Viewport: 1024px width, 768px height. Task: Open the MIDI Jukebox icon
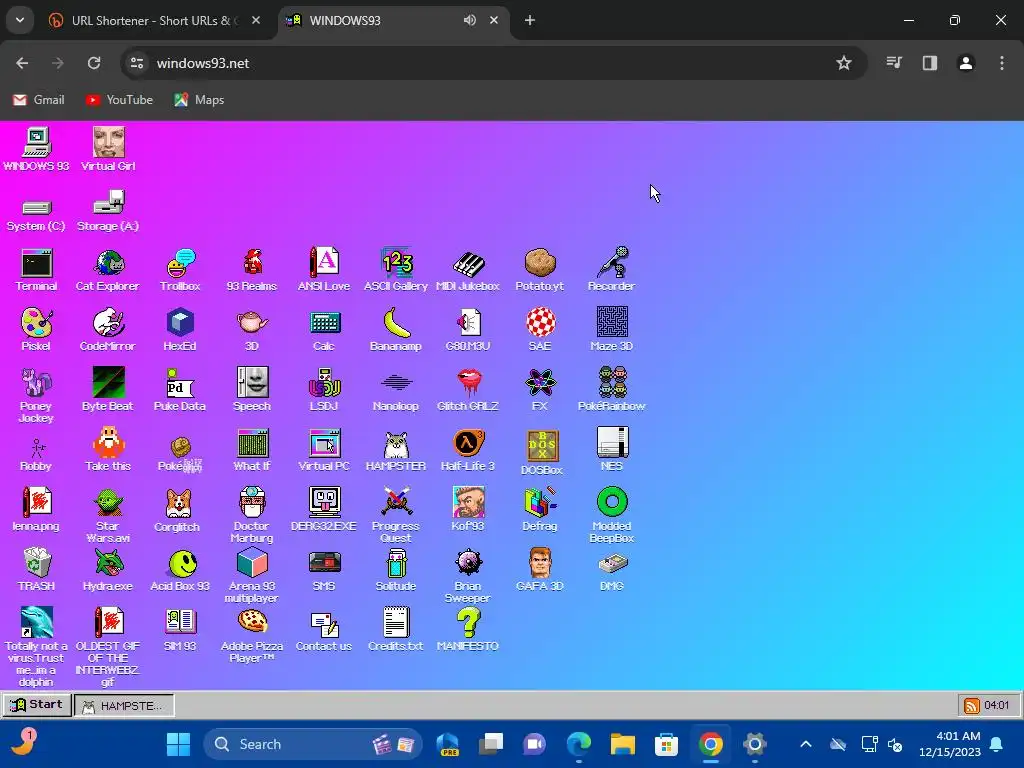(468, 270)
